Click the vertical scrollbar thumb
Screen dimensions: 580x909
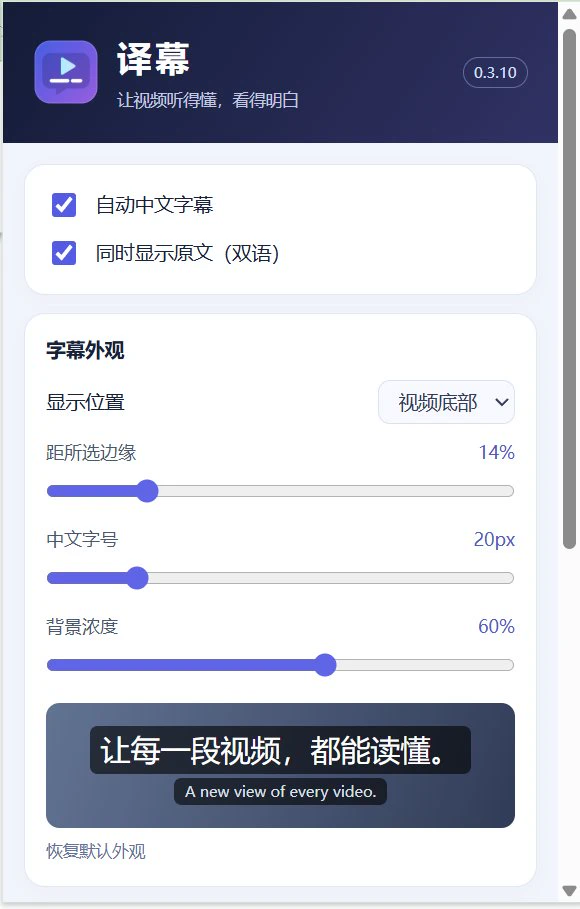tap(570, 288)
